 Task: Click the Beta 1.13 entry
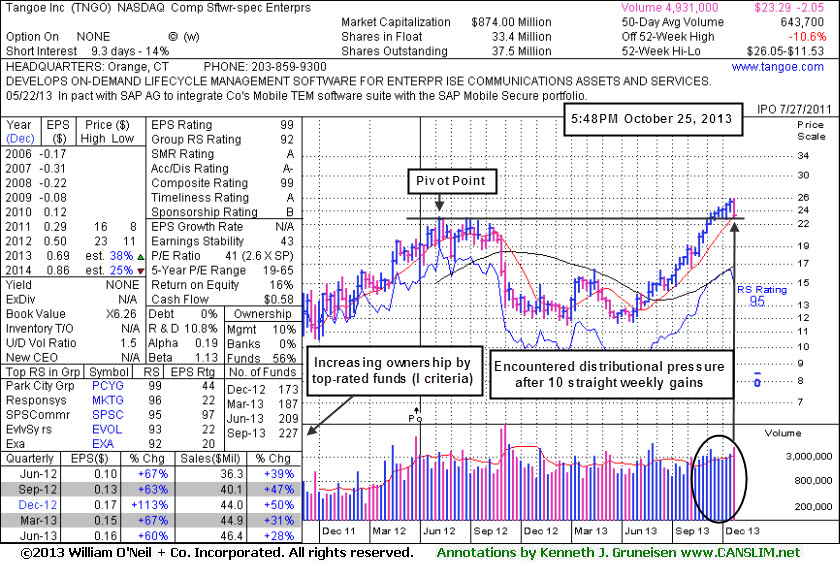[x=183, y=357]
